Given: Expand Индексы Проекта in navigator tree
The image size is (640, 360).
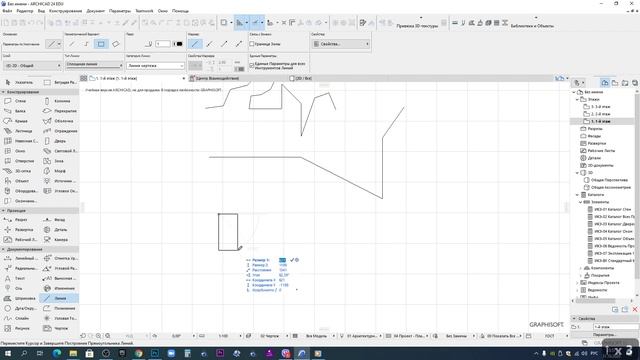Looking at the screenshot, I should tap(577, 282).
